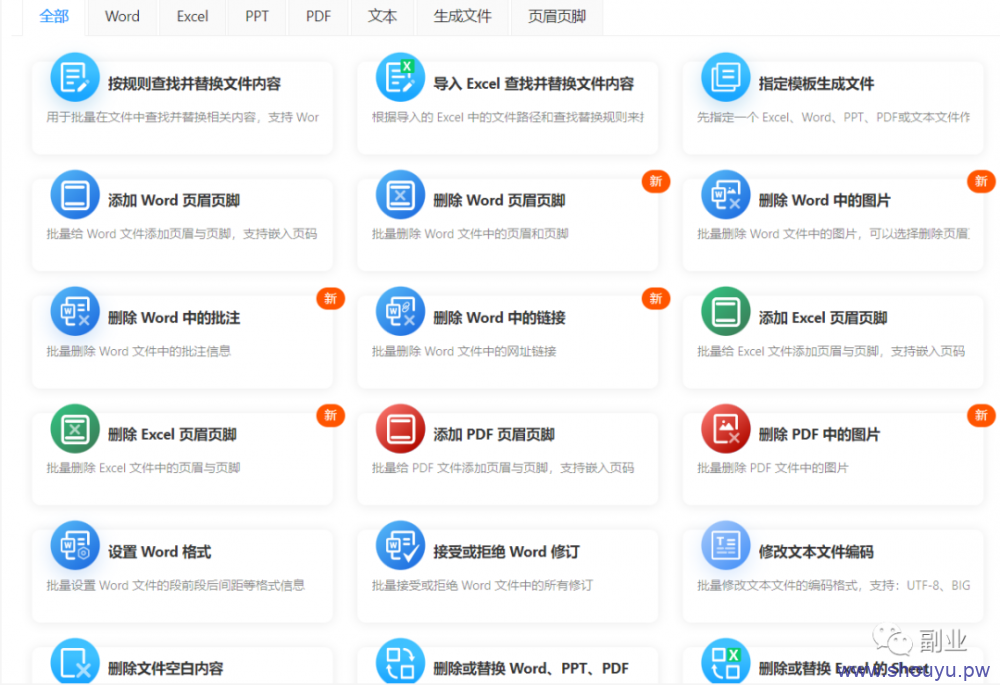This screenshot has width=1000, height=685.
Task: Open the 删除 Word 中的链接 title
Action: coord(499,318)
